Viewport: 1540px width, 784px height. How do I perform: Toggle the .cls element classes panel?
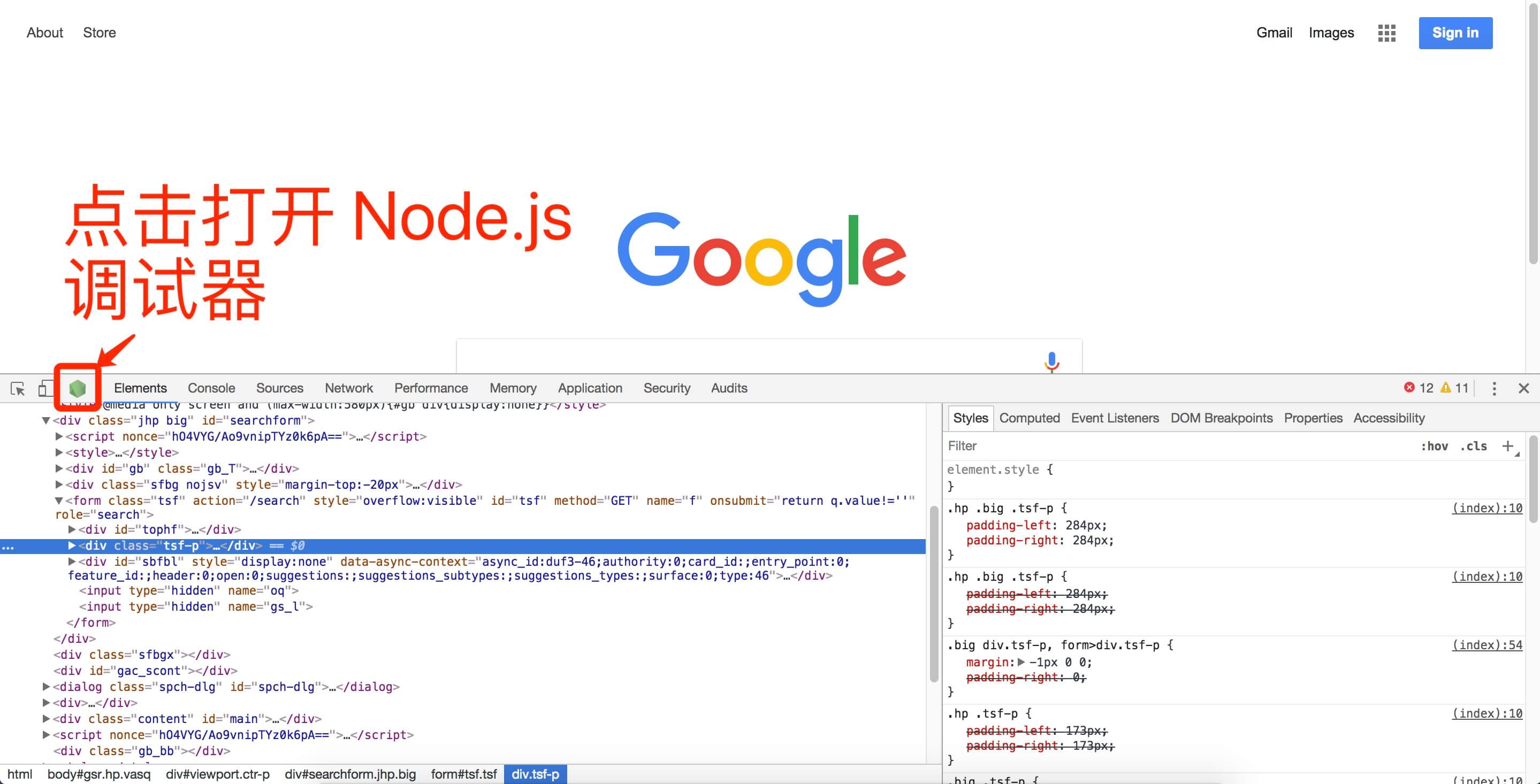pos(1473,446)
